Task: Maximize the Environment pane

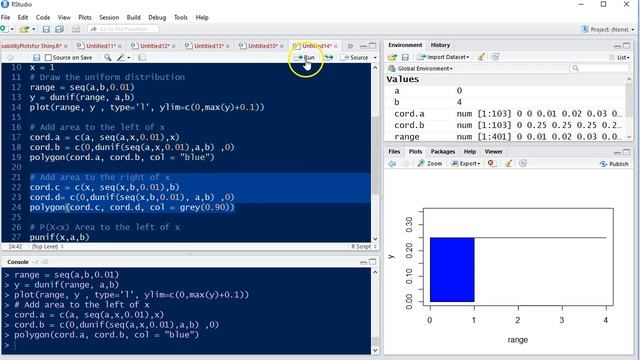Action: [627, 45]
